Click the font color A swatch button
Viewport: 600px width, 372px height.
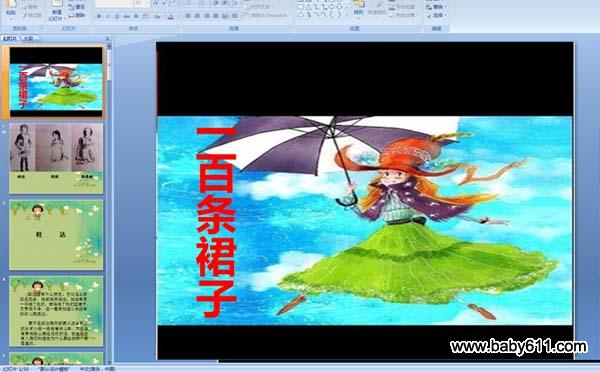tap(171, 16)
